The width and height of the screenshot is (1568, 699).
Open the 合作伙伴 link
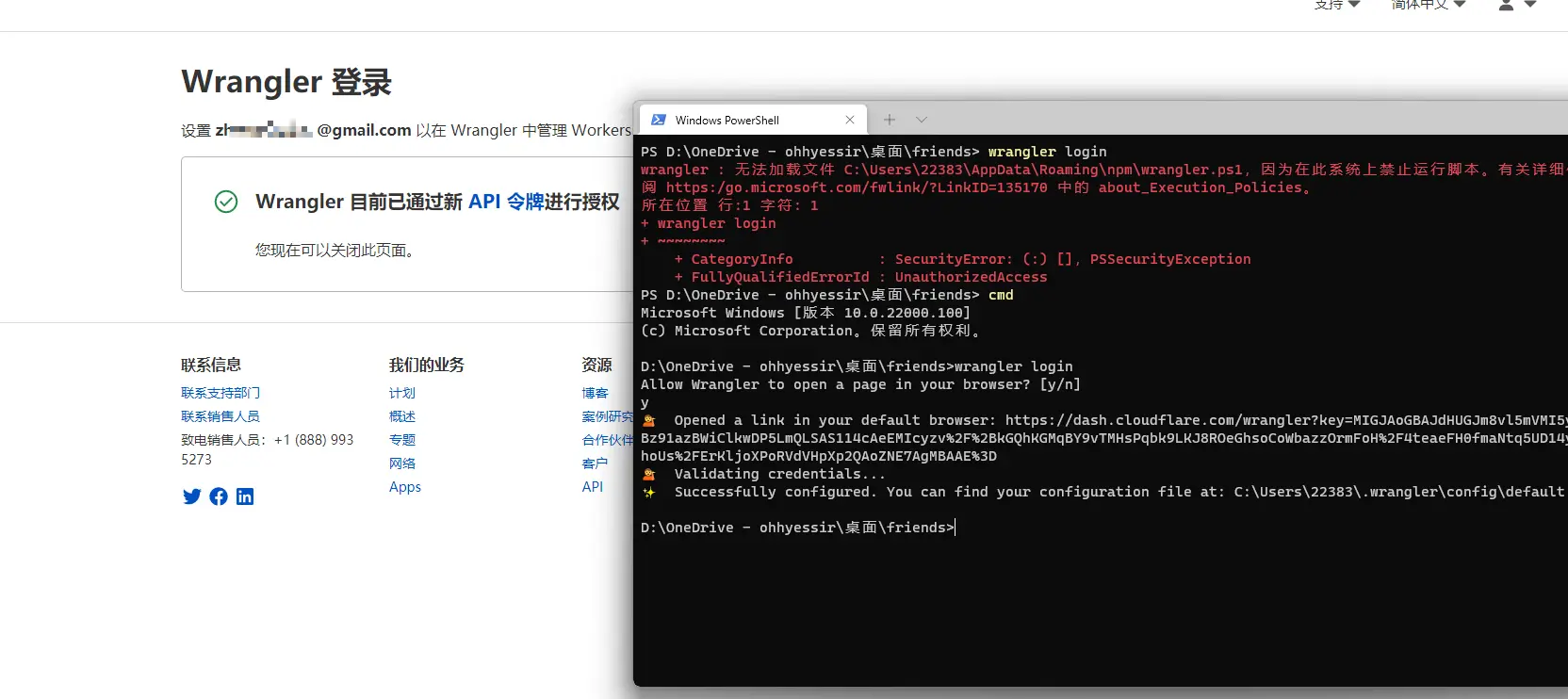pos(608,440)
